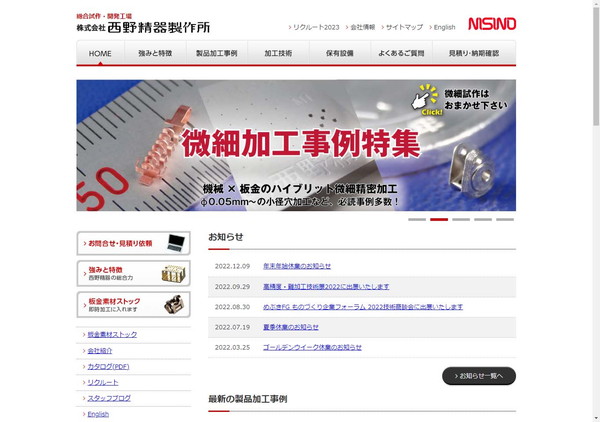The width and height of the screenshot is (600, 422).
Task: Click the 2022.09.29 news date
Action: click(232, 287)
